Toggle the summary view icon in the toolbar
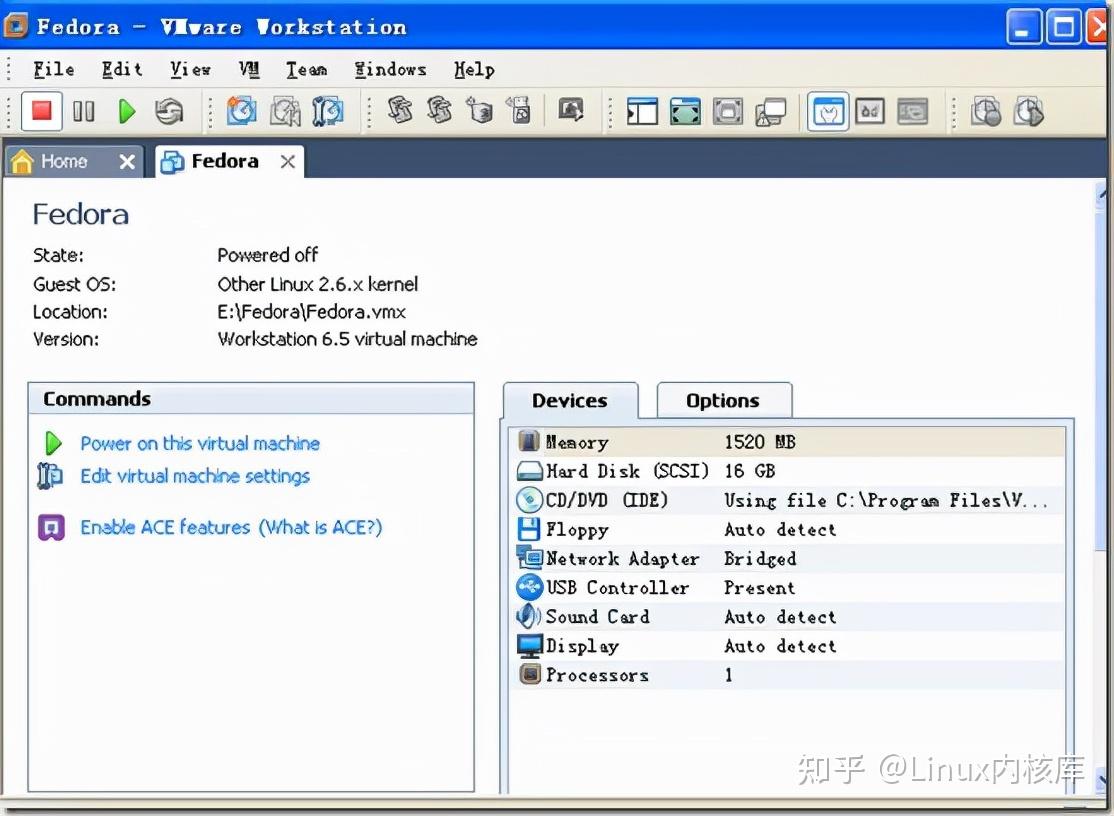1114x816 pixels. pyautogui.click(x=827, y=111)
